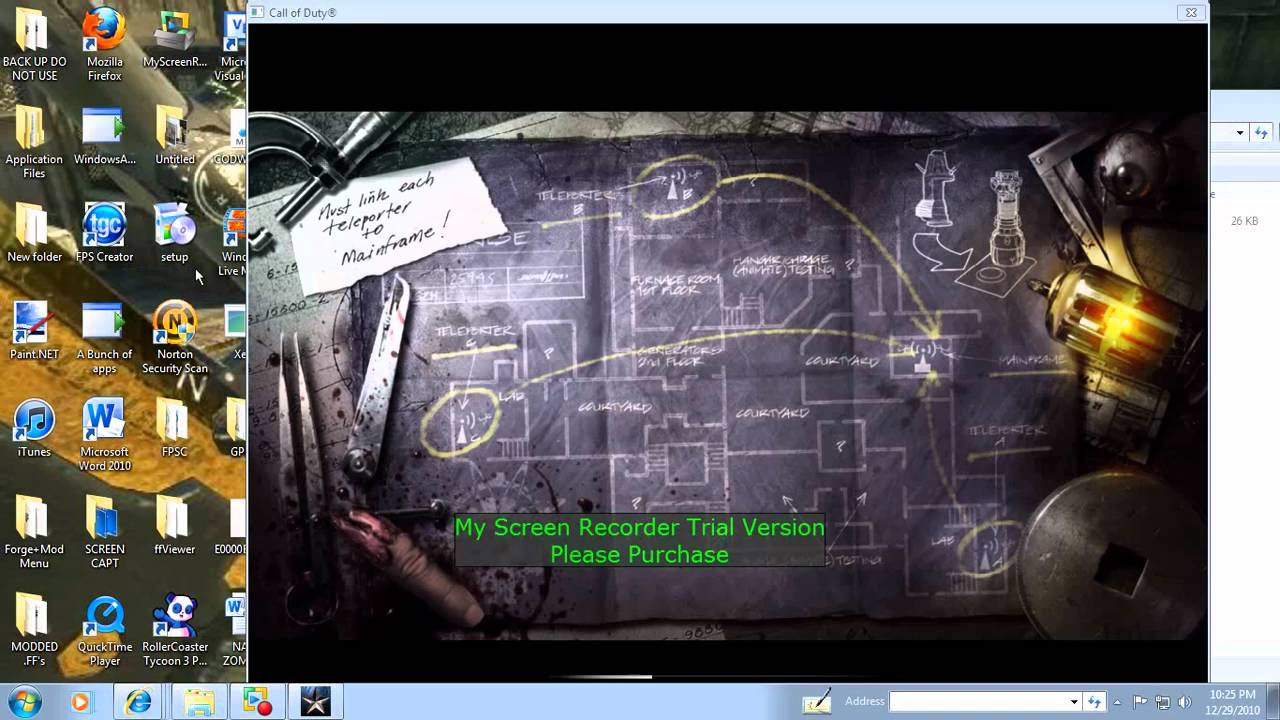Click the taskbar Address input field
The width and height of the screenshot is (1280, 720).
coord(977,702)
